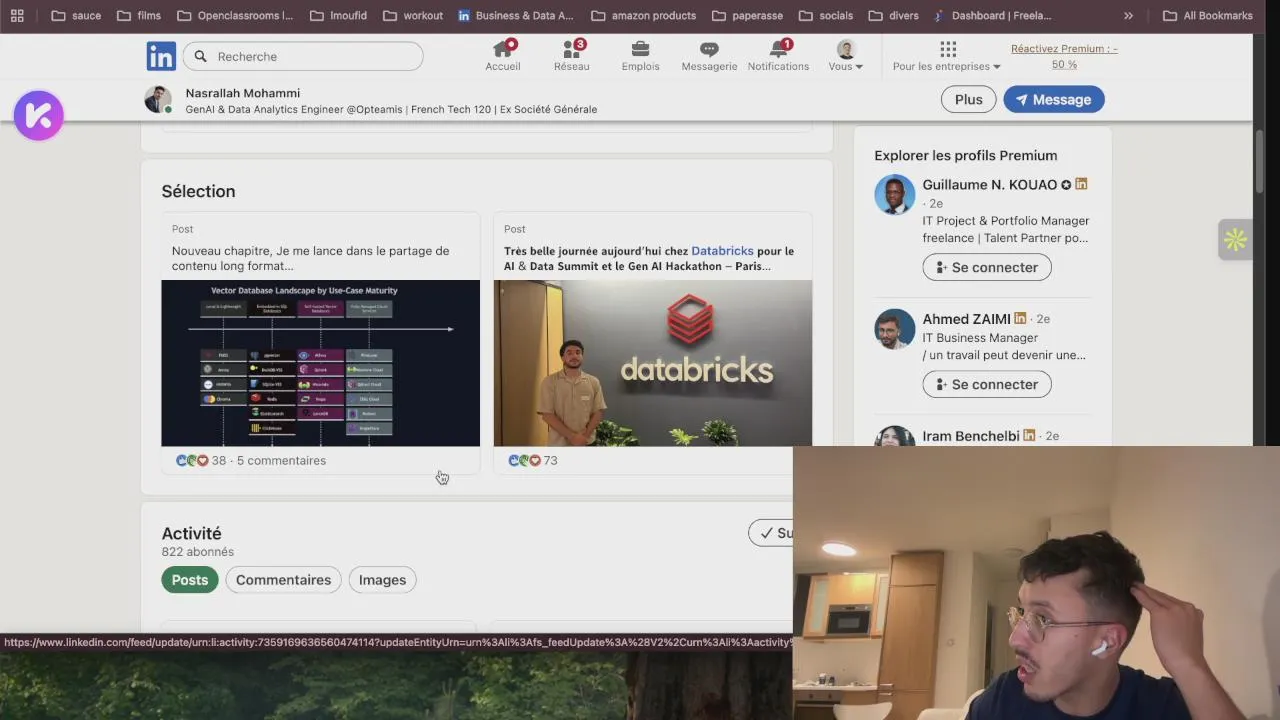The width and height of the screenshot is (1280, 720).
Task: Open the LinkedIn home logo
Action: tap(161, 56)
